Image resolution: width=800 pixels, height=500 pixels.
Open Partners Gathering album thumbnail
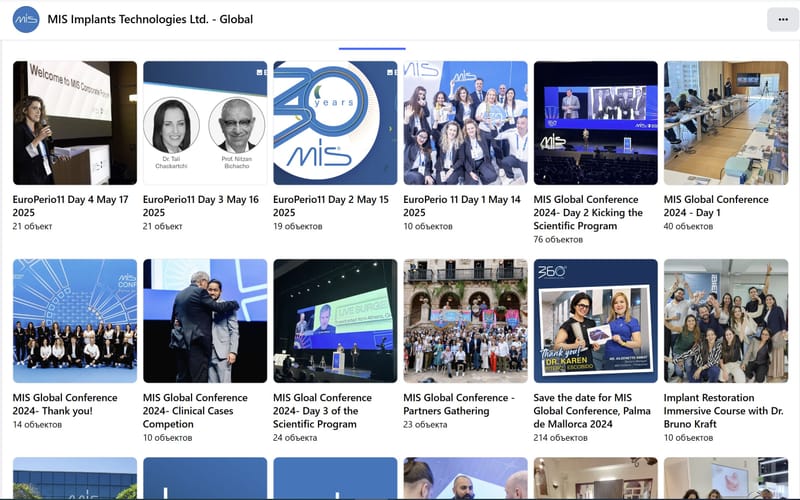click(465, 321)
